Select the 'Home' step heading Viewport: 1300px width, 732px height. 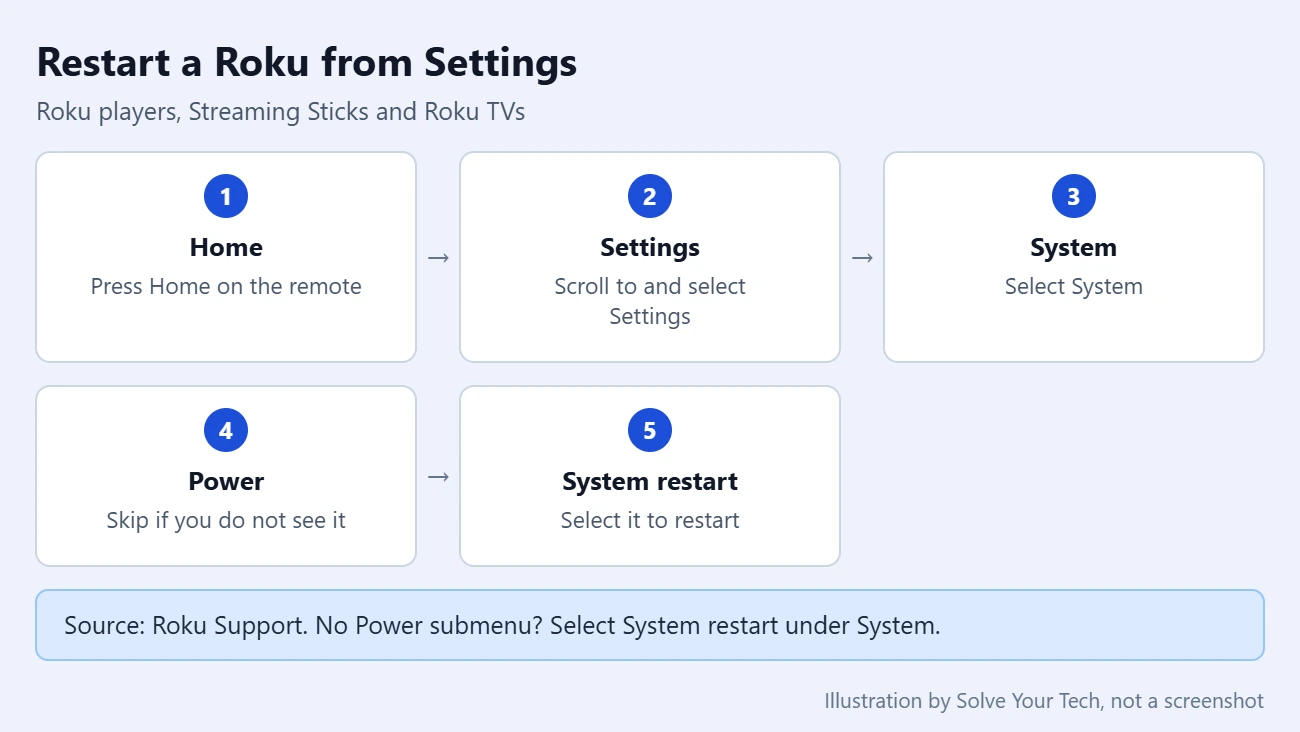point(226,247)
